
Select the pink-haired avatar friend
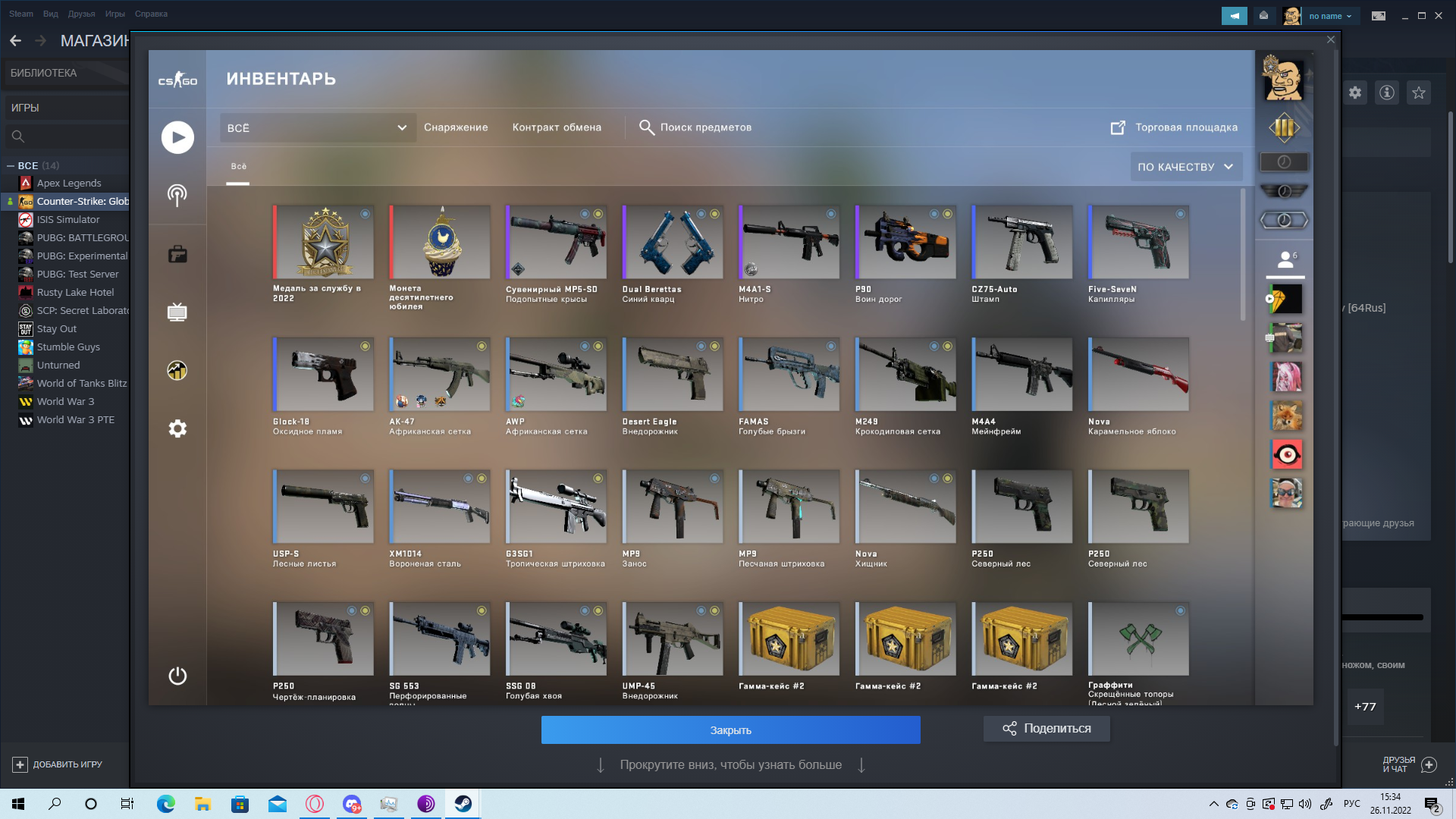pos(1287,377)
